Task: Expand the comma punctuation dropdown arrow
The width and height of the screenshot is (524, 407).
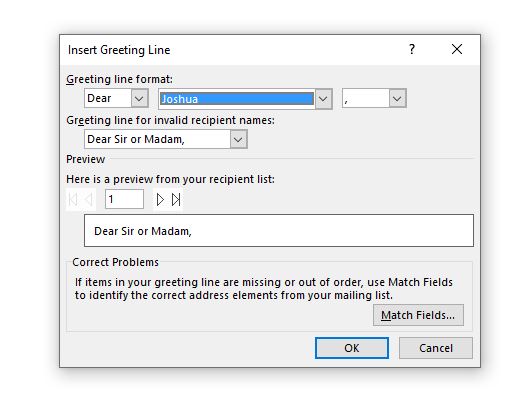Action: click(397, 98)
